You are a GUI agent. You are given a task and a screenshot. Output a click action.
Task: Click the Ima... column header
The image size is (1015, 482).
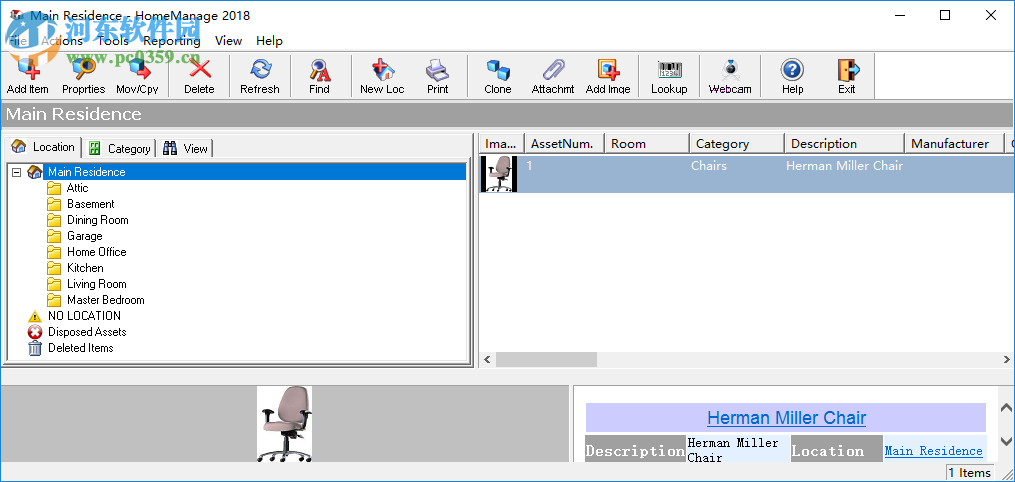tap(501, 144)
